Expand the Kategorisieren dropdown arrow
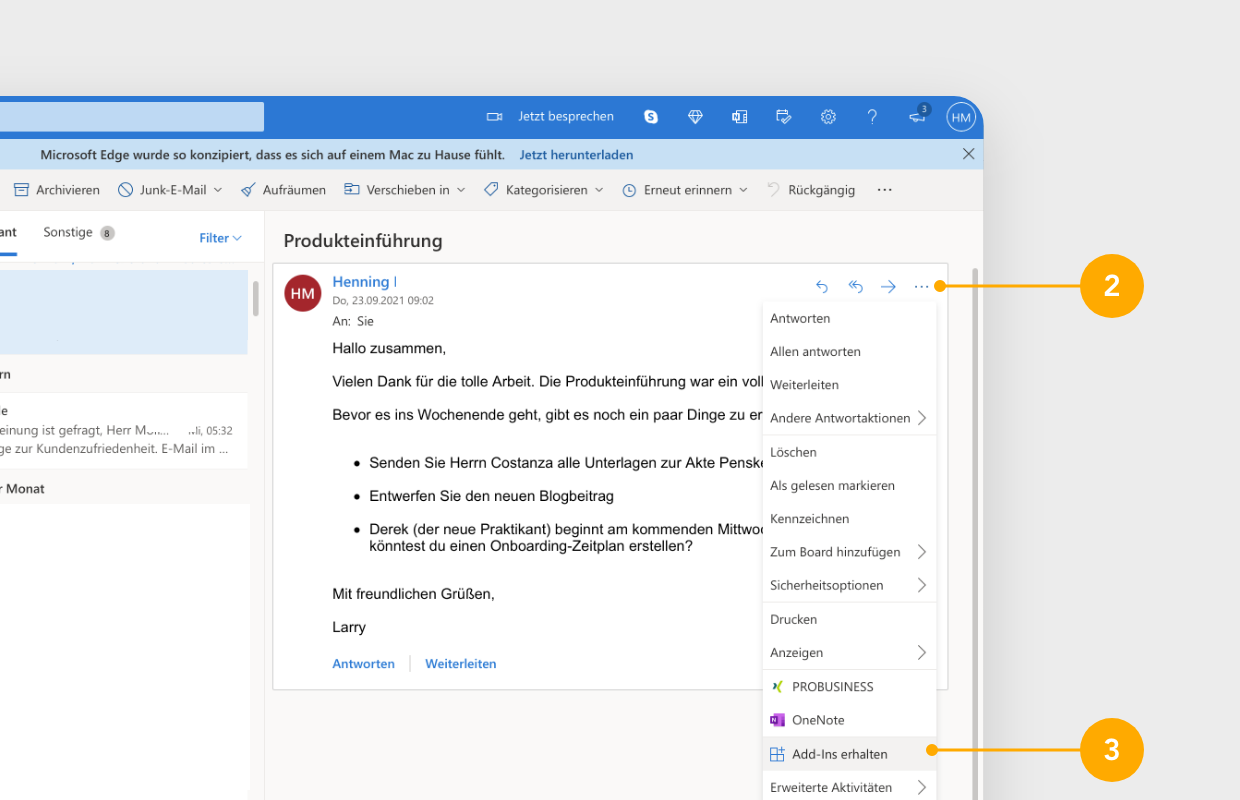The height and width of the screenshot is (800, 1240). pos(599,190)
